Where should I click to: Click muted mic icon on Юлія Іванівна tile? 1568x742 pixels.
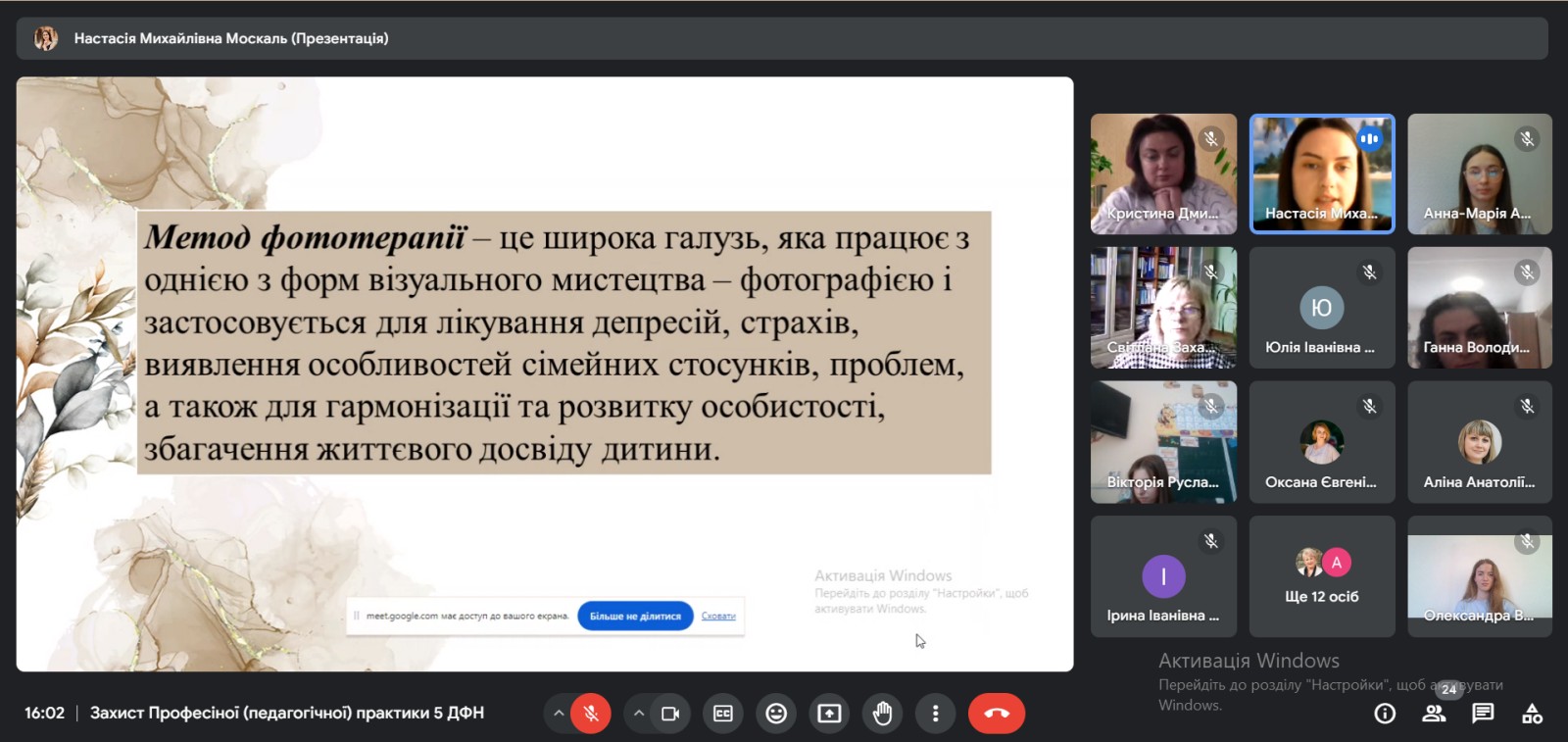[1370, 272]
